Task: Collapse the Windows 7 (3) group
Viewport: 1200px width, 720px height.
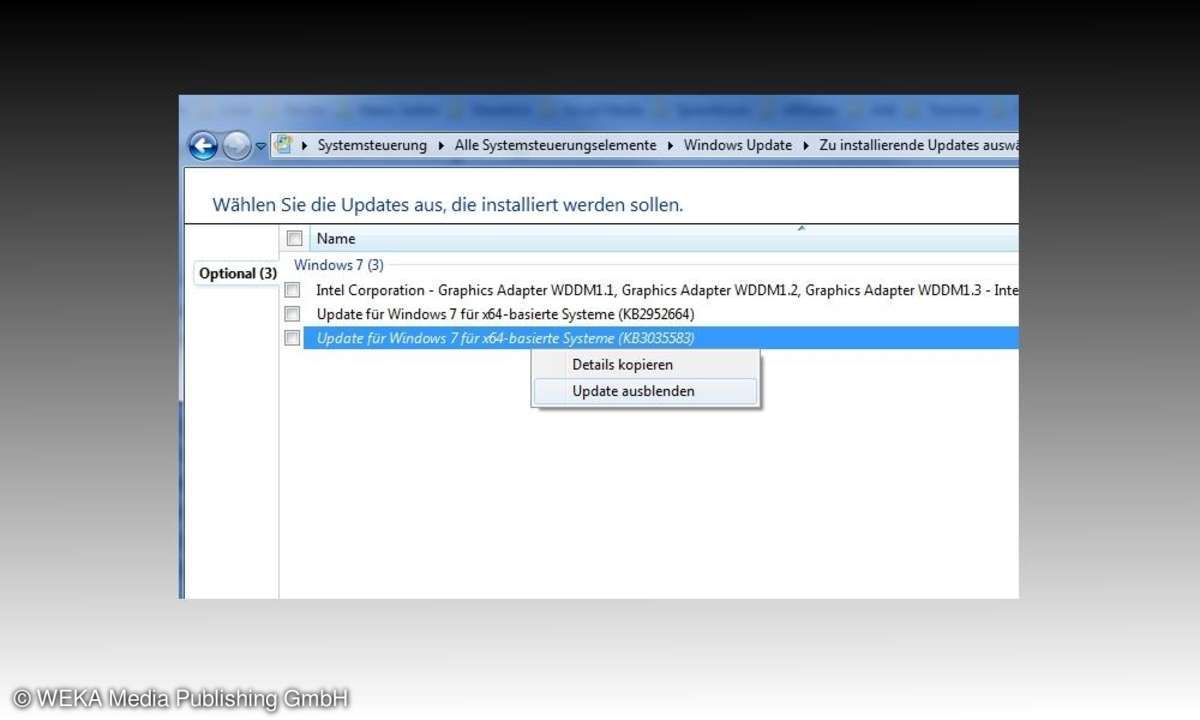Action: click(338, 265)
